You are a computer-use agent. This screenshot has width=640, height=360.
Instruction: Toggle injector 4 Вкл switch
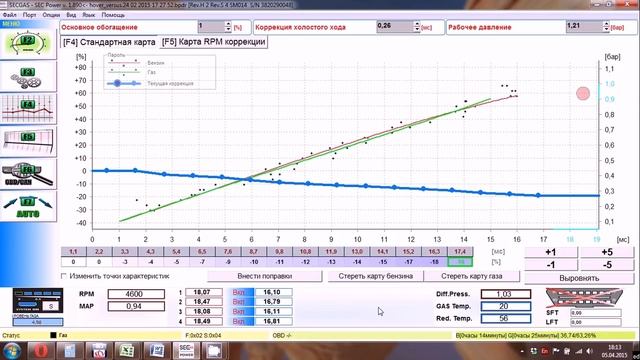coord(241,321)
